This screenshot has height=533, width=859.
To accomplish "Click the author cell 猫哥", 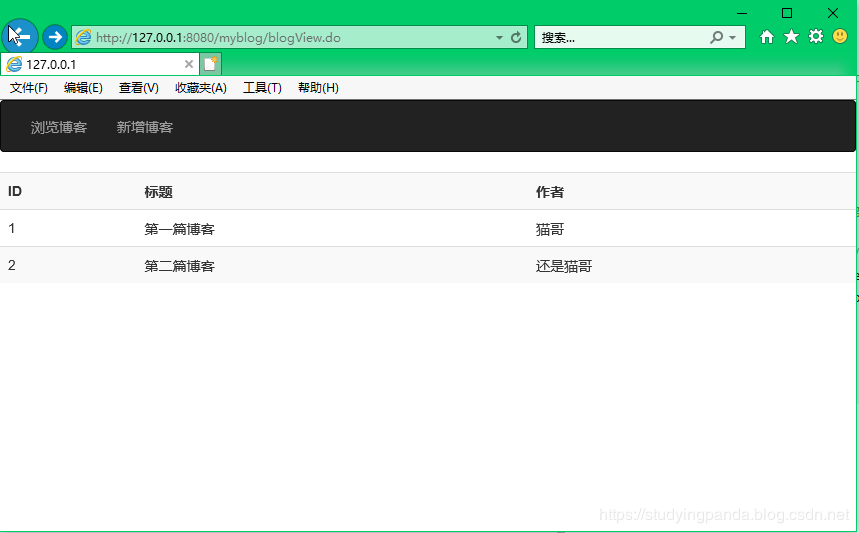I will pos(550,229).
